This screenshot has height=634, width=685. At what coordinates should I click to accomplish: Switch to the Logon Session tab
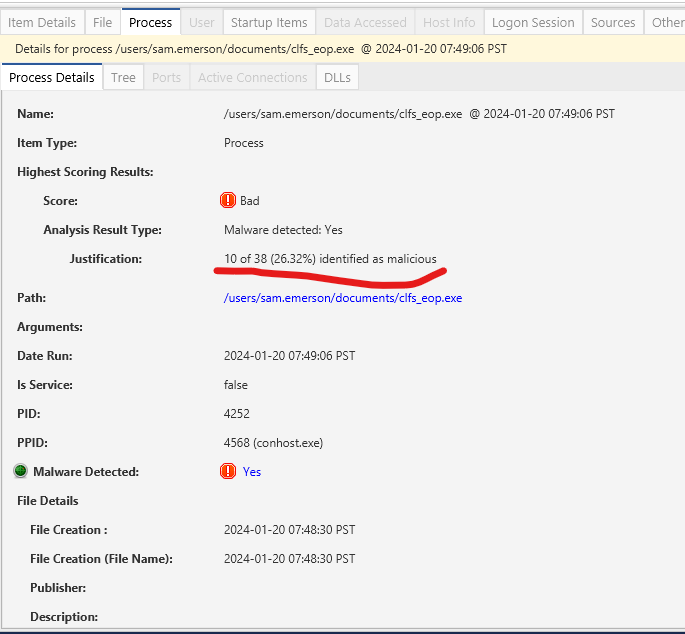click(533, 22)
